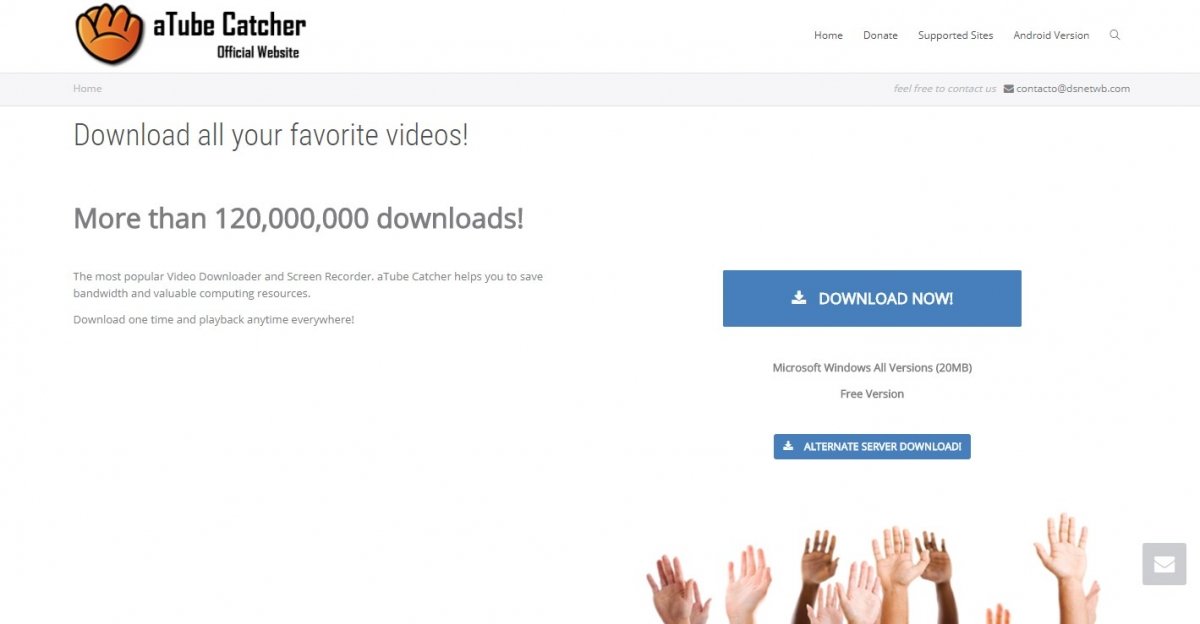Viewport: 1200px width, 624px height.
Task: Click the 'More than 120,000,000 downloads!' heading
Action: [299, 217]
